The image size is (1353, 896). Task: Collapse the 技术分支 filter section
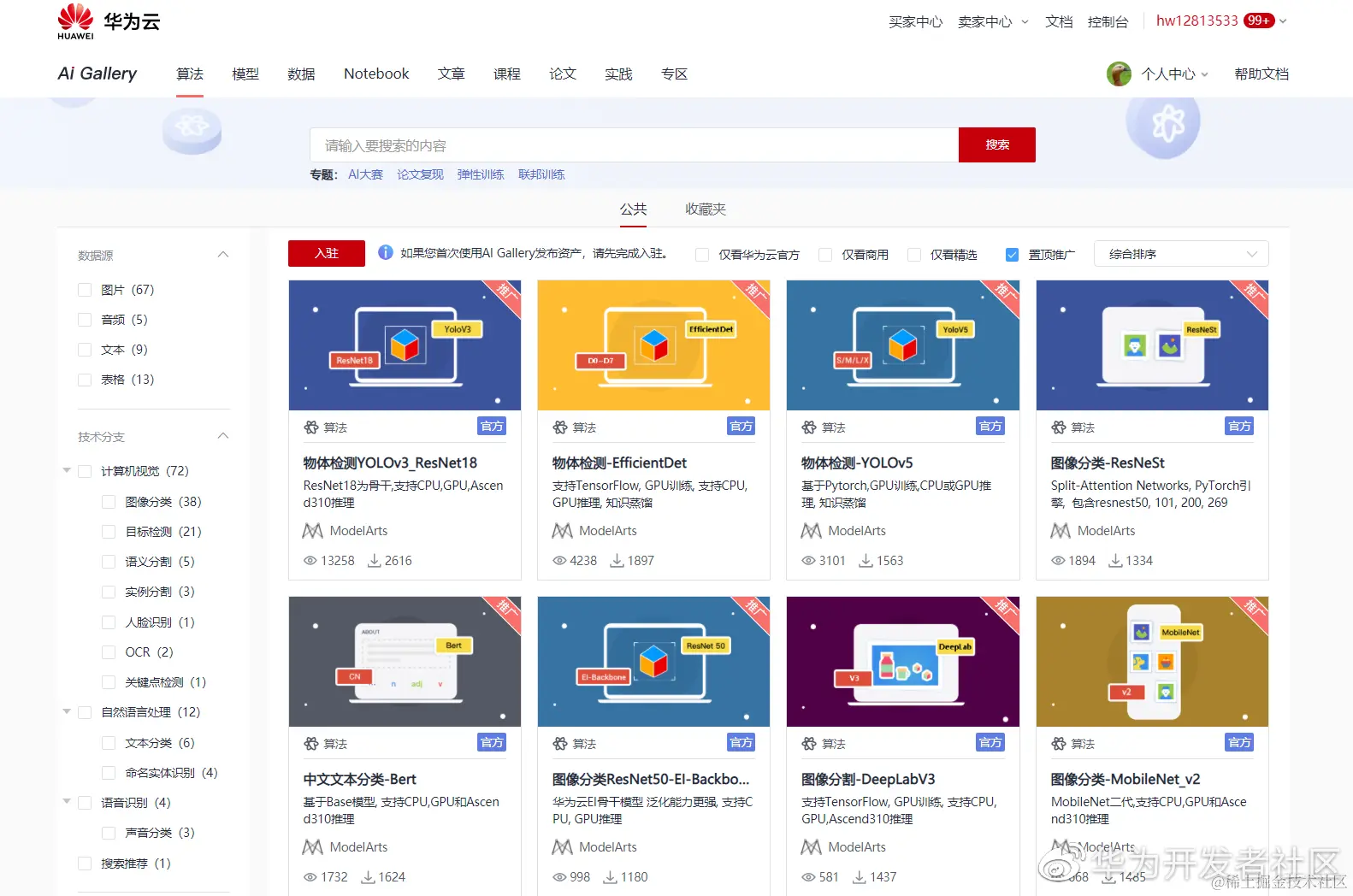click(223, 436)
